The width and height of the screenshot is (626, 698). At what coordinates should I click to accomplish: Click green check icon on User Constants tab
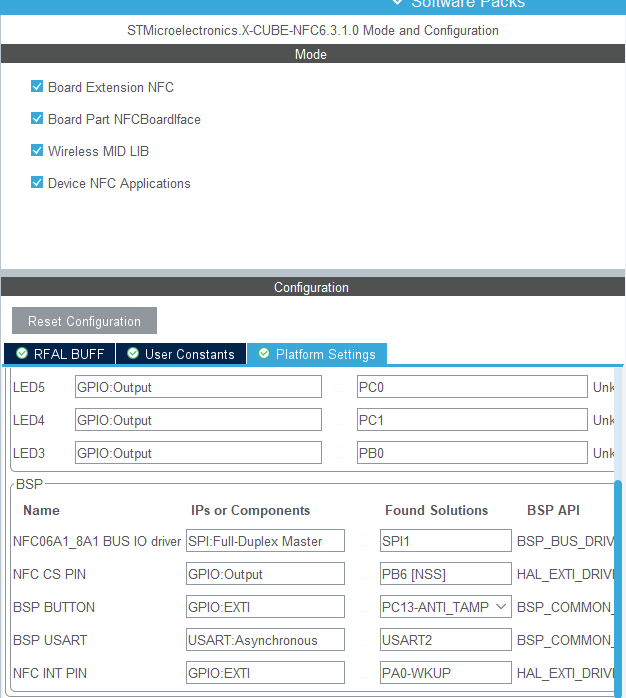click(x=133, y=353)
